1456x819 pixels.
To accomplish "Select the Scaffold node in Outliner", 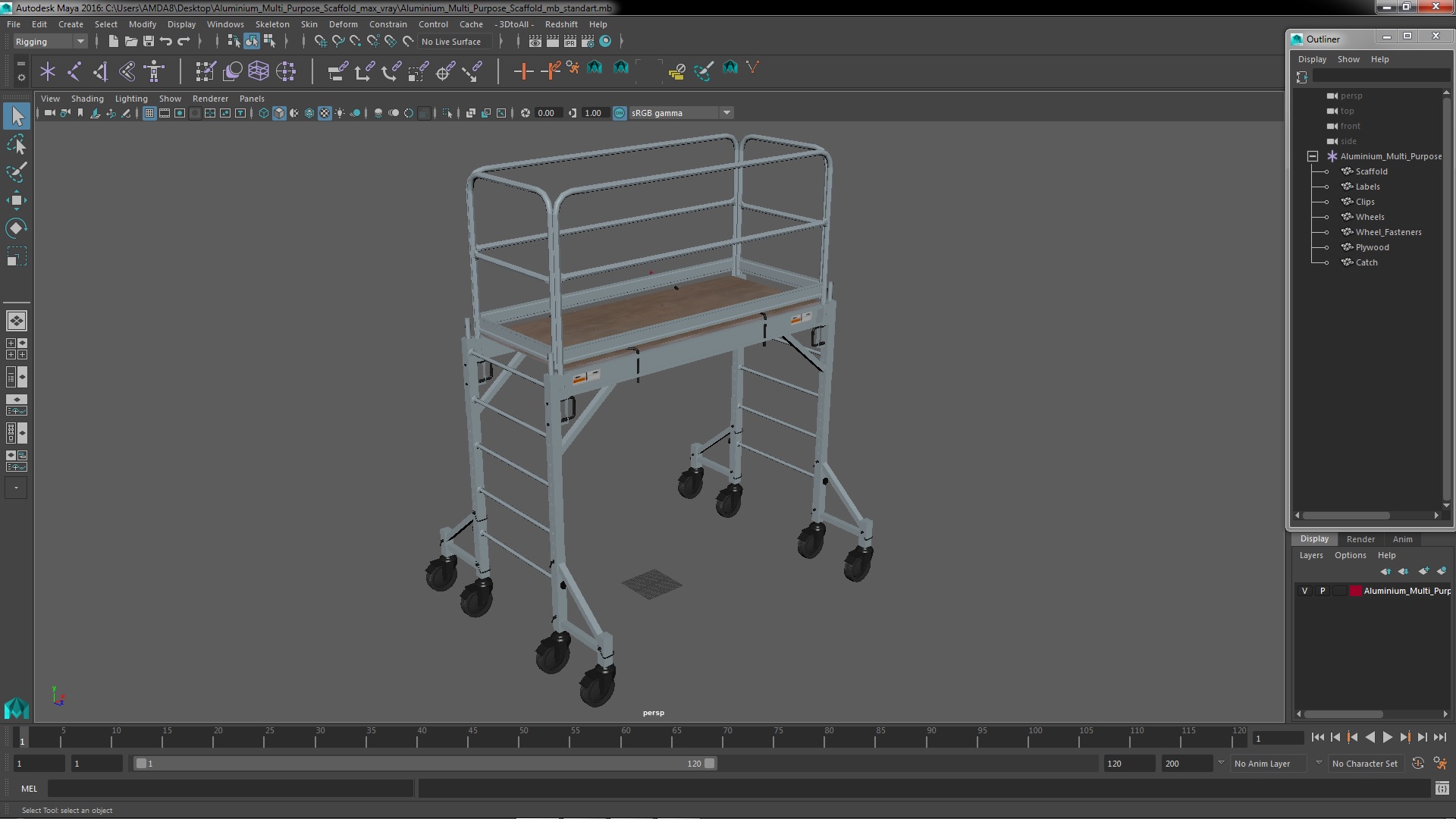I will [1371, 171].
